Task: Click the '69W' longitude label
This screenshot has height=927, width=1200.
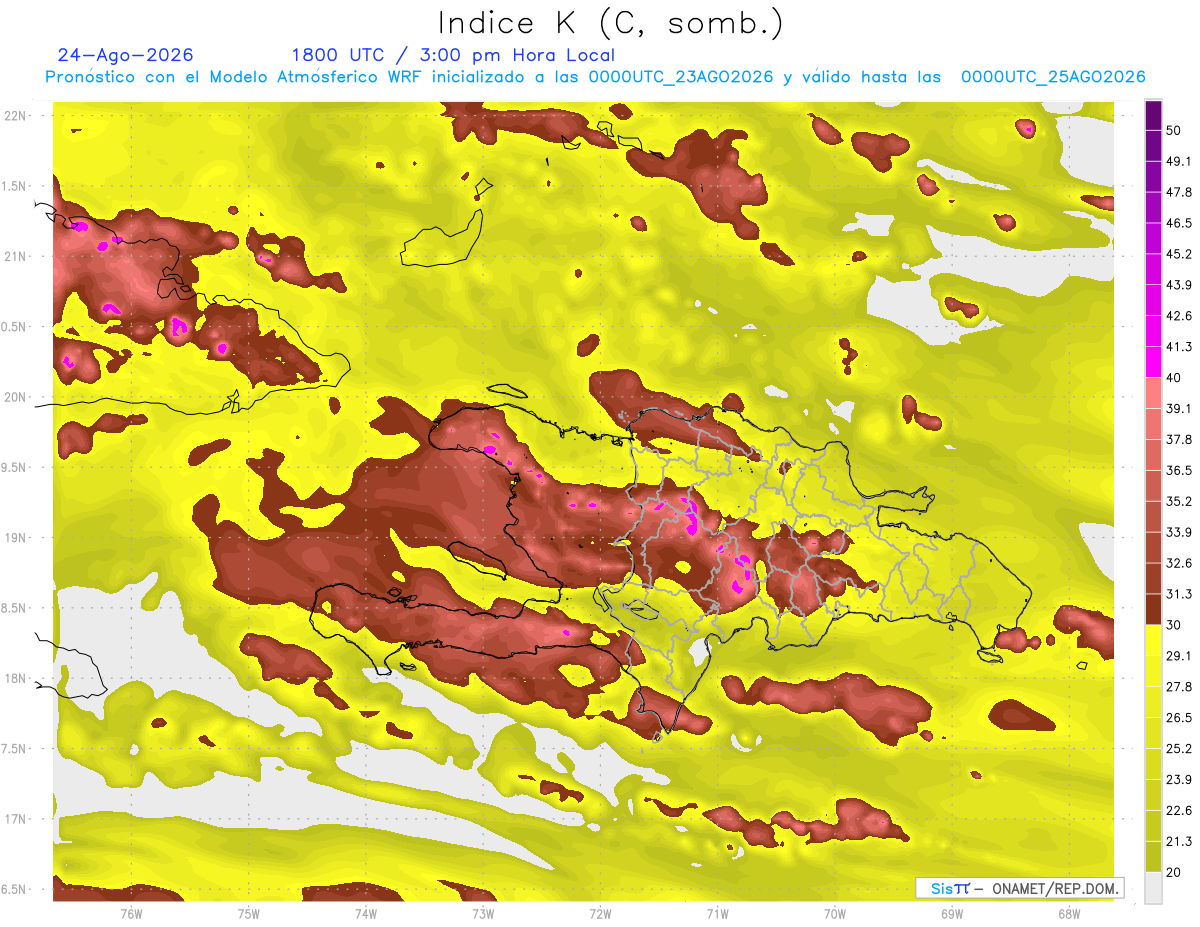Action: [x=952, y=913]
